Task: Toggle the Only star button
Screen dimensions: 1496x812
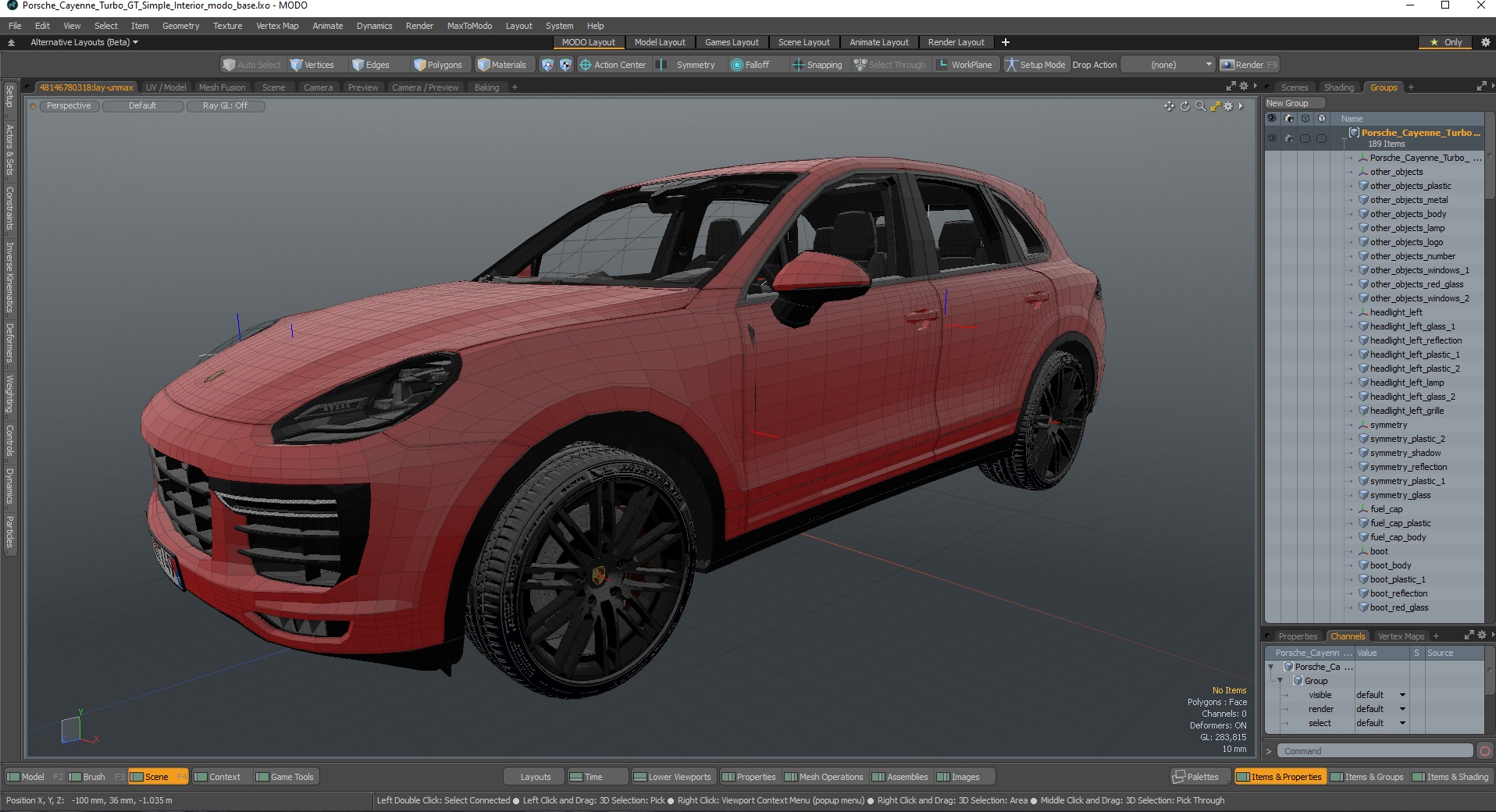Action: click(x=1446, y=42)
